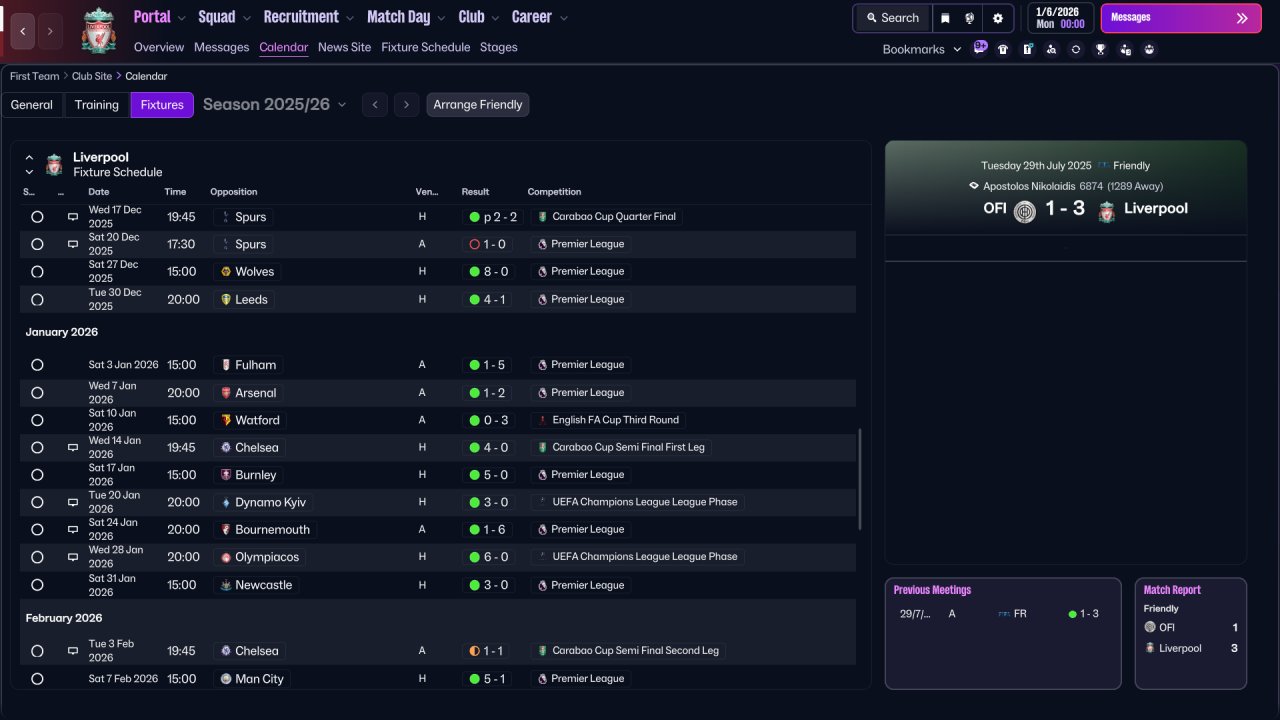Go to the previous season with the left arrow

pyautogui.click(x=375, y=105)
